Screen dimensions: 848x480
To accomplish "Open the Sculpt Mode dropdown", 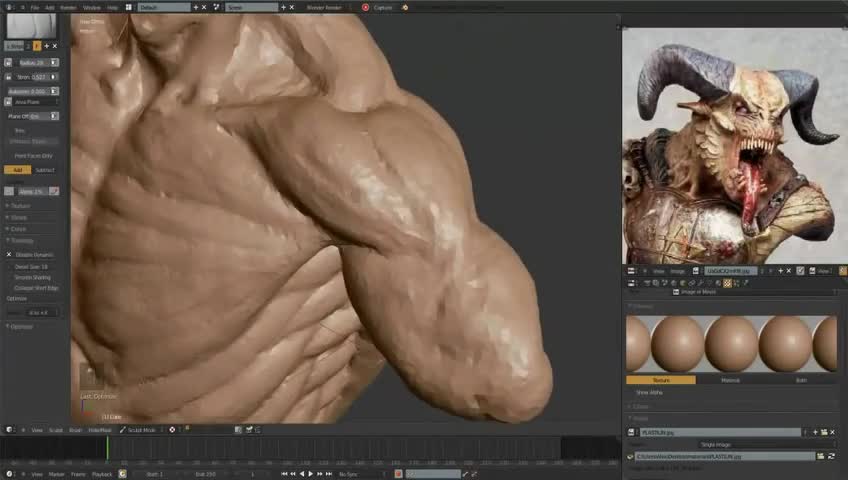I will coord(140,430).
